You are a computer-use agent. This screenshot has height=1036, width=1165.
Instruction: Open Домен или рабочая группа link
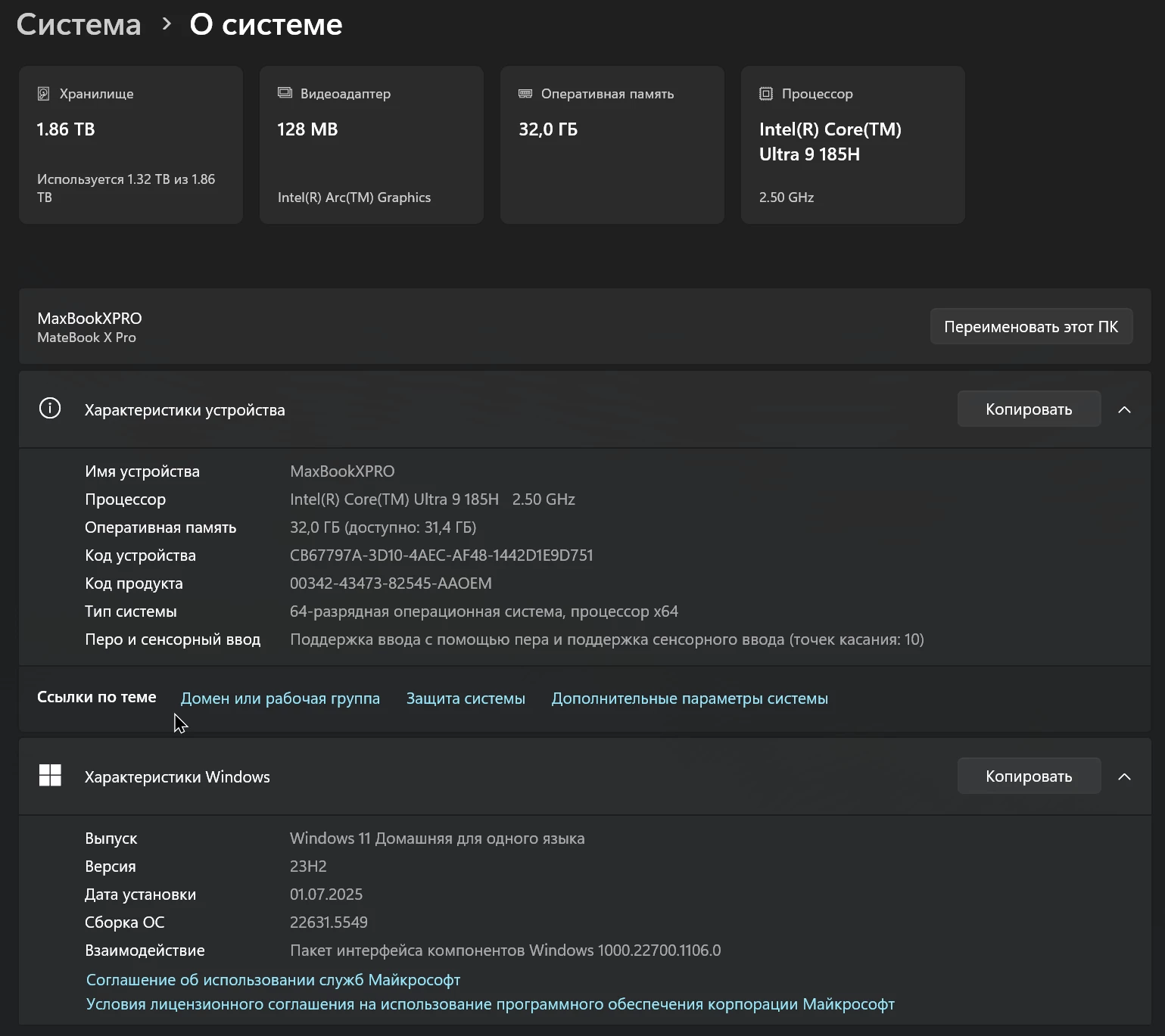click(280, 698)
